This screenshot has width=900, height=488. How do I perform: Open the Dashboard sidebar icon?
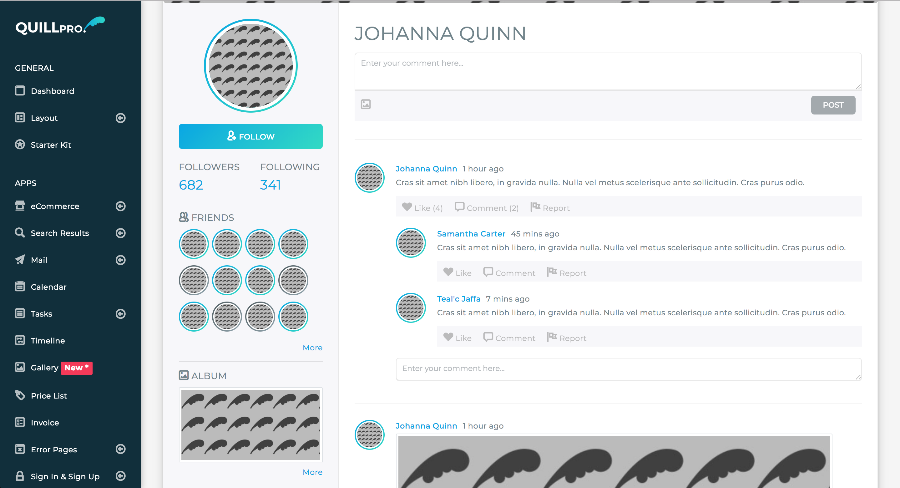pos(20,91)
